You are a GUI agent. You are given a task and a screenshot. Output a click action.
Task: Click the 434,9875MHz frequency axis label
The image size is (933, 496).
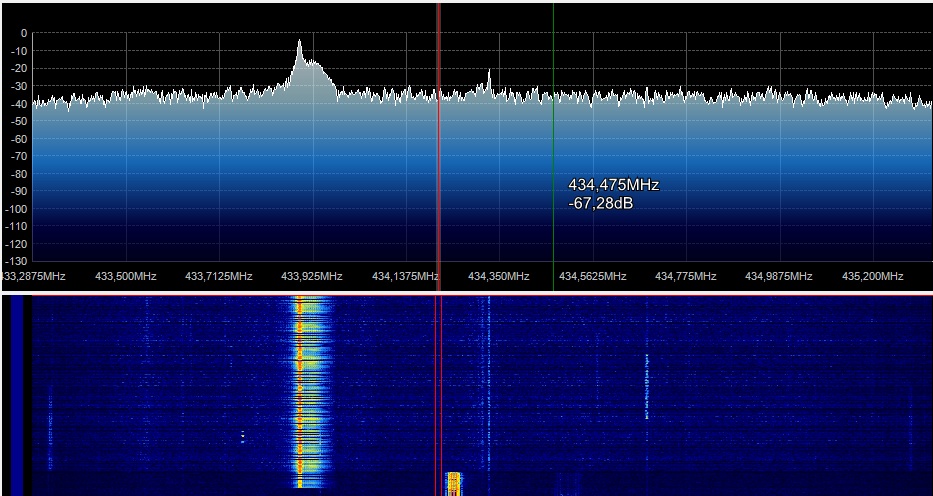(778, 277)
